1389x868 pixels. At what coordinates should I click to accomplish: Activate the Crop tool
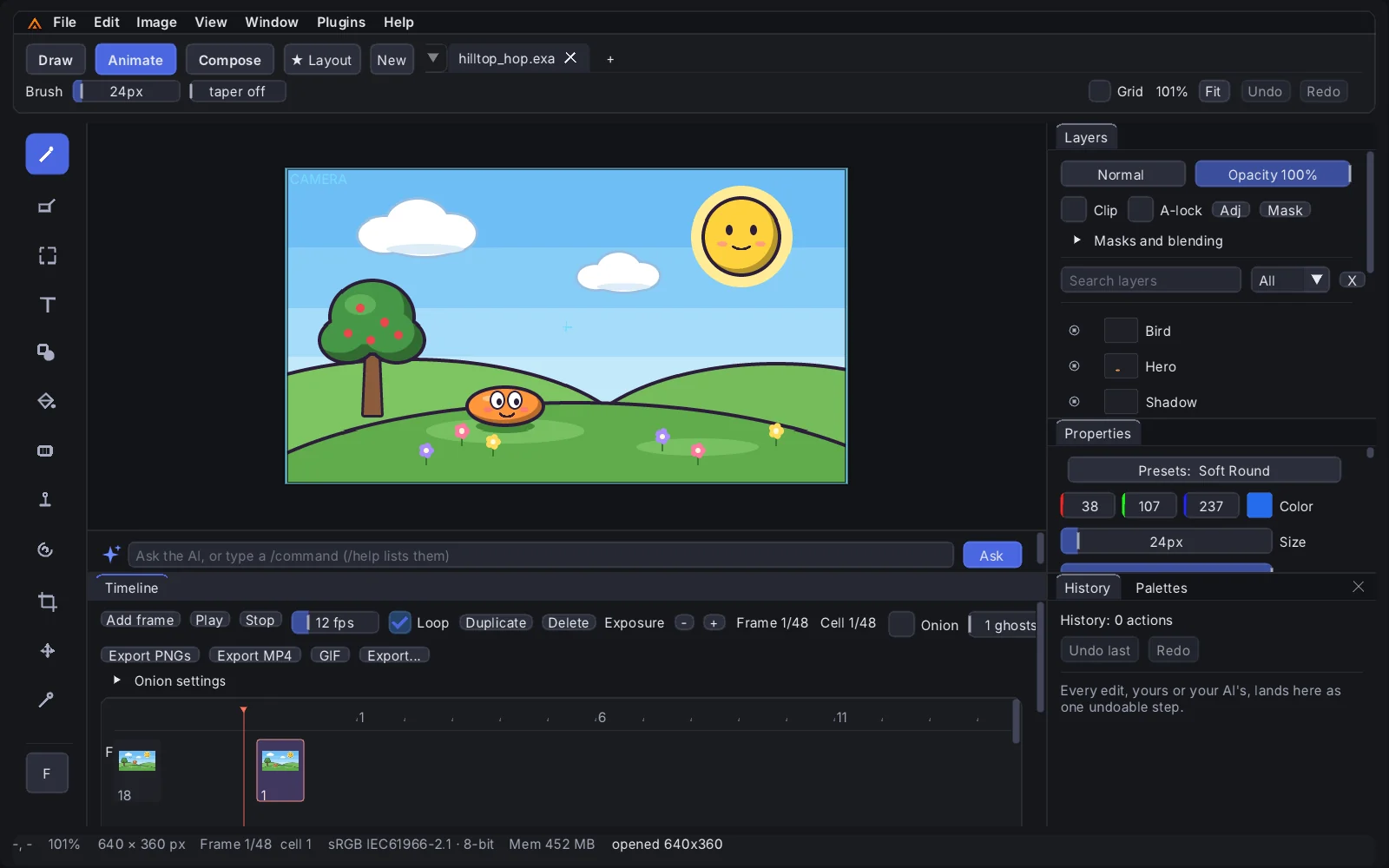pos(47,602)
